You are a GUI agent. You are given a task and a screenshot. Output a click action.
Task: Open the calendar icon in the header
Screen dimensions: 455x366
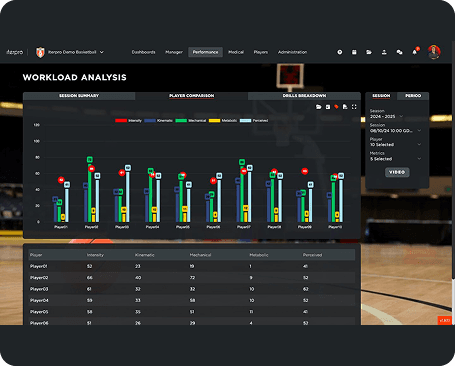[354, 52]
